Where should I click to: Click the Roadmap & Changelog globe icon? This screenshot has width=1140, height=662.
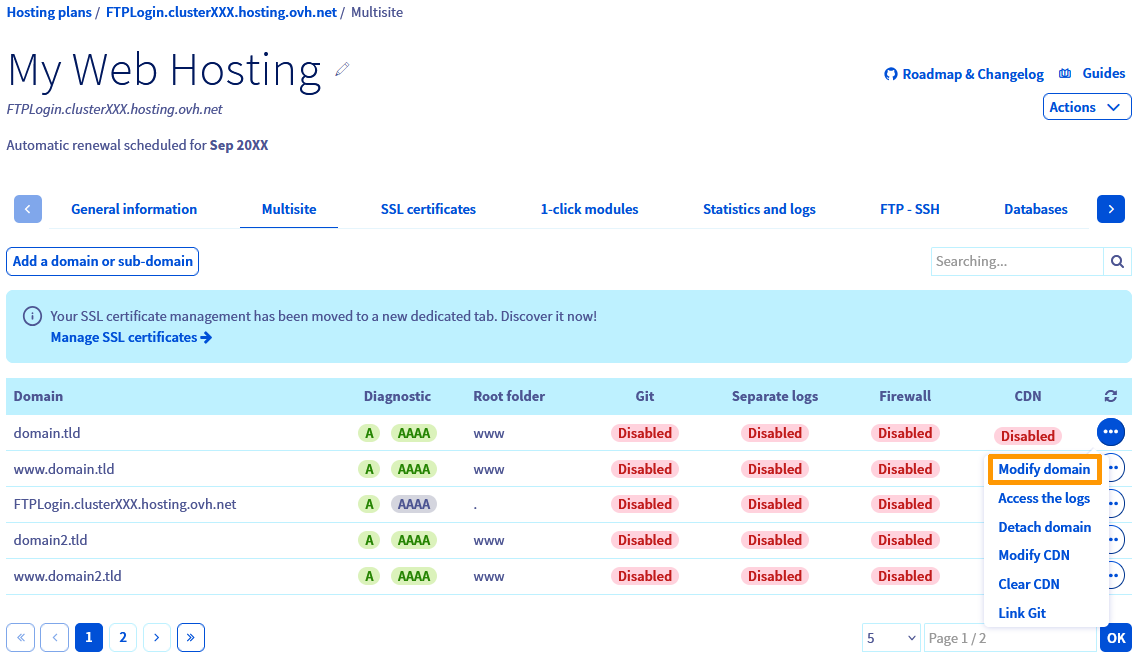(x=891, y=73)
